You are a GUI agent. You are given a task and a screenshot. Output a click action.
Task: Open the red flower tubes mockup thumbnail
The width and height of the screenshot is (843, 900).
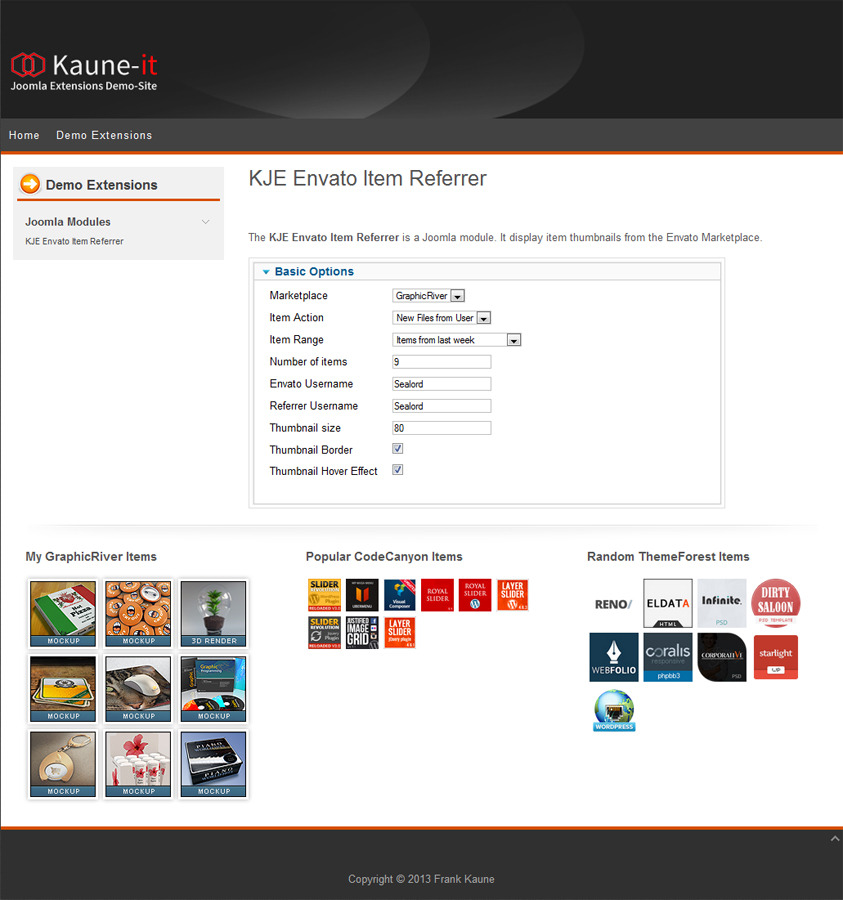(138, 764)
